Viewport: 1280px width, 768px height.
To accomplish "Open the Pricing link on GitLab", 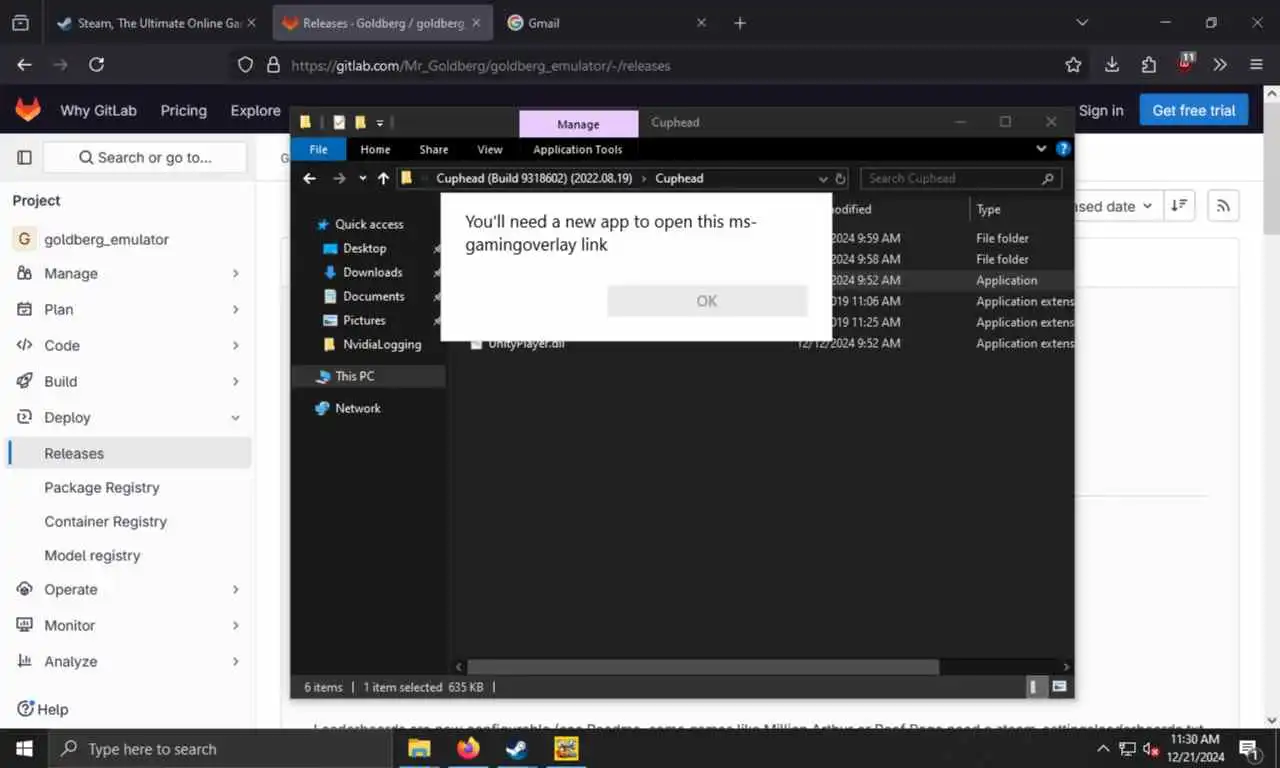I will coord(183,110).
